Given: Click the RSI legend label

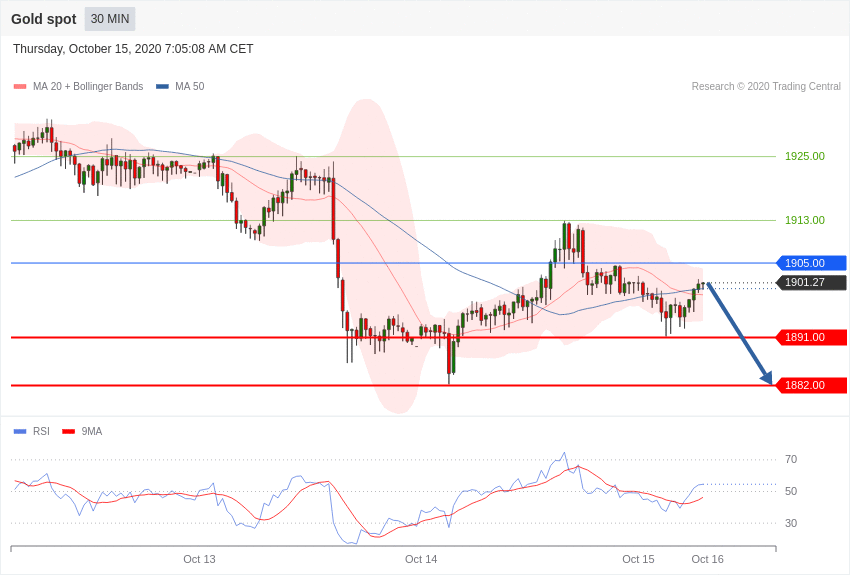Looking at the screenshot, I should [x=41, y=431].
